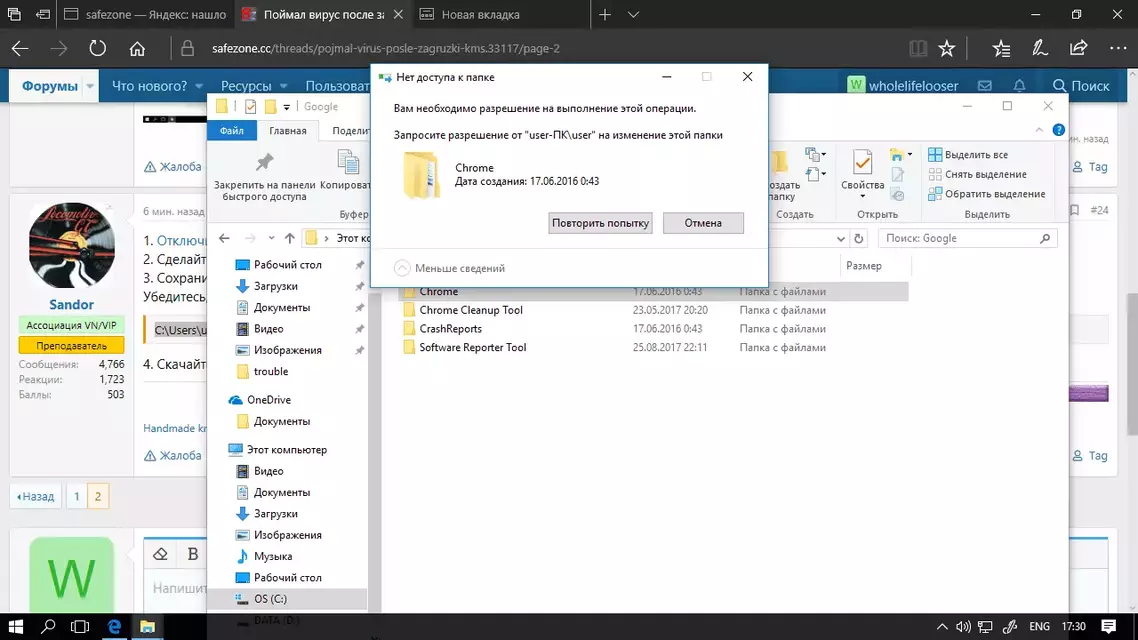This screenshot has width=1138, height=640.
Task: Go back in the Edge browser
Action: [x=20, y=49]
